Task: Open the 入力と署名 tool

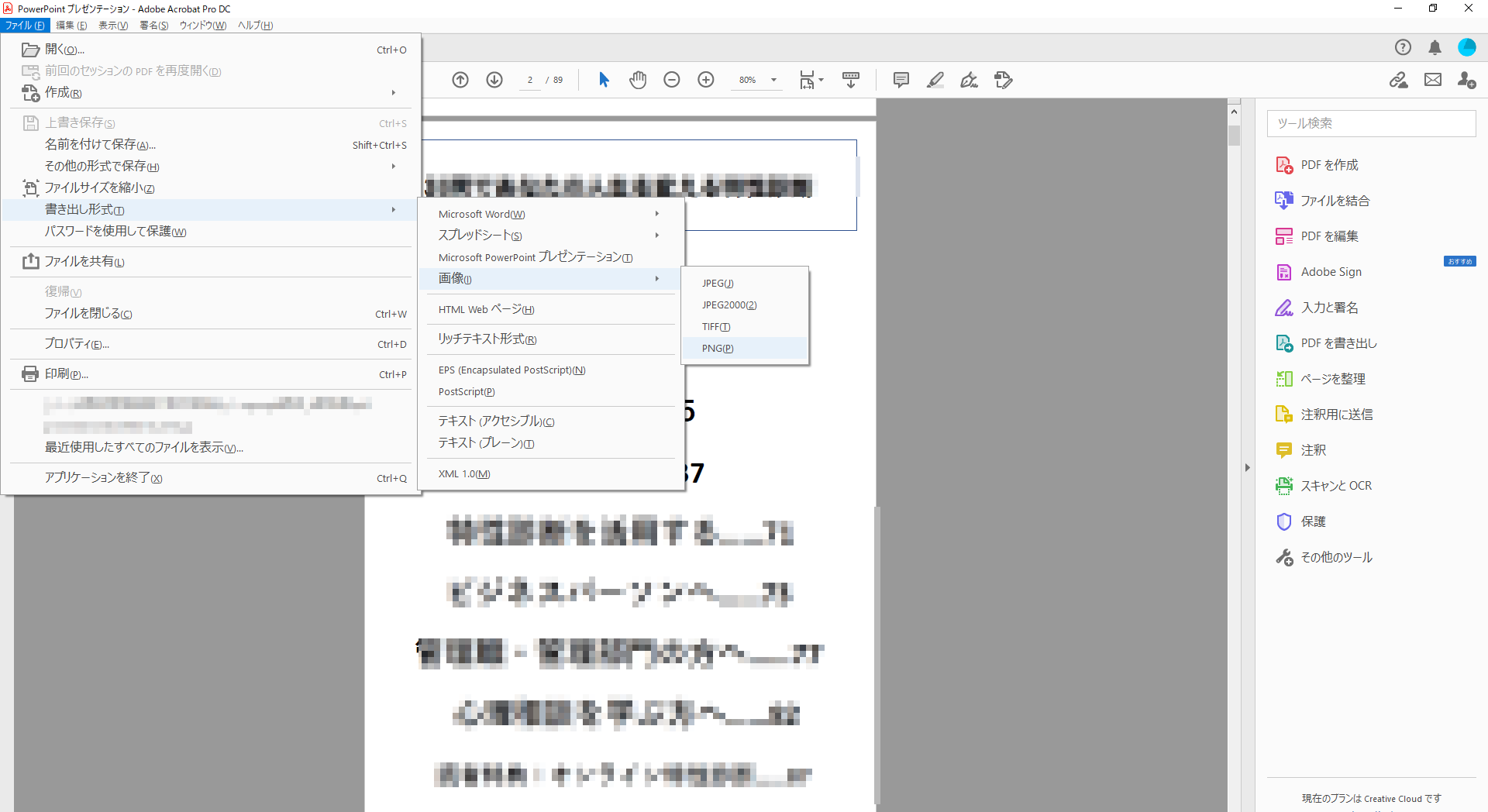Action: 1317,308
